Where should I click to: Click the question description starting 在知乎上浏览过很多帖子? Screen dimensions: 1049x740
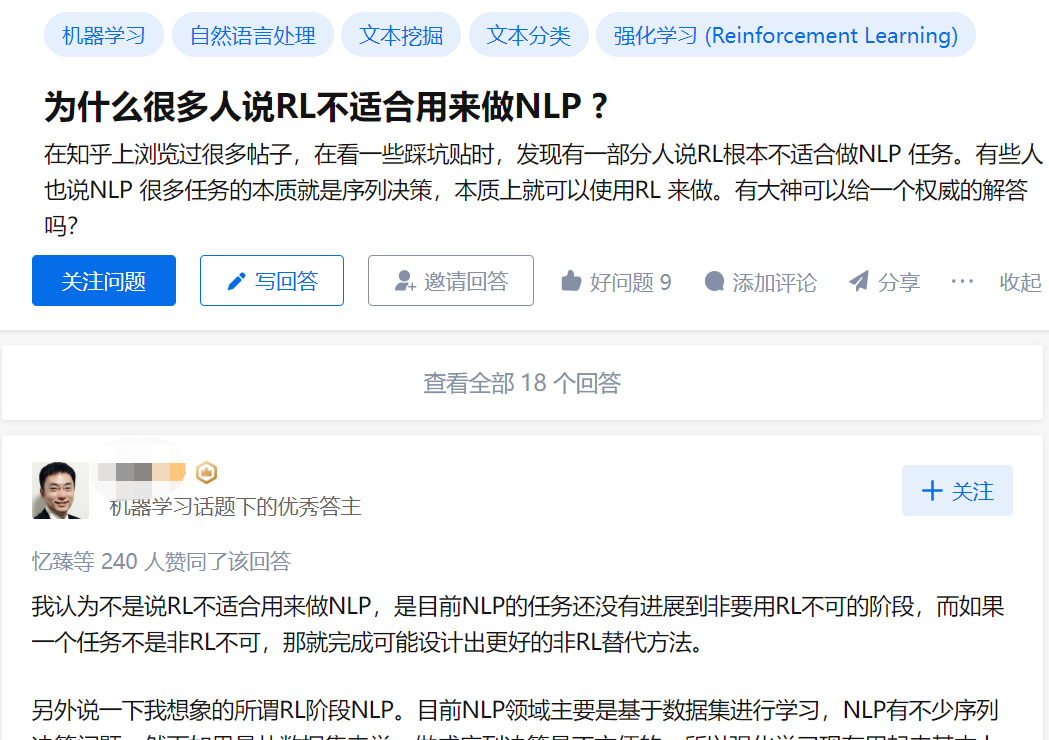point(543,190)
